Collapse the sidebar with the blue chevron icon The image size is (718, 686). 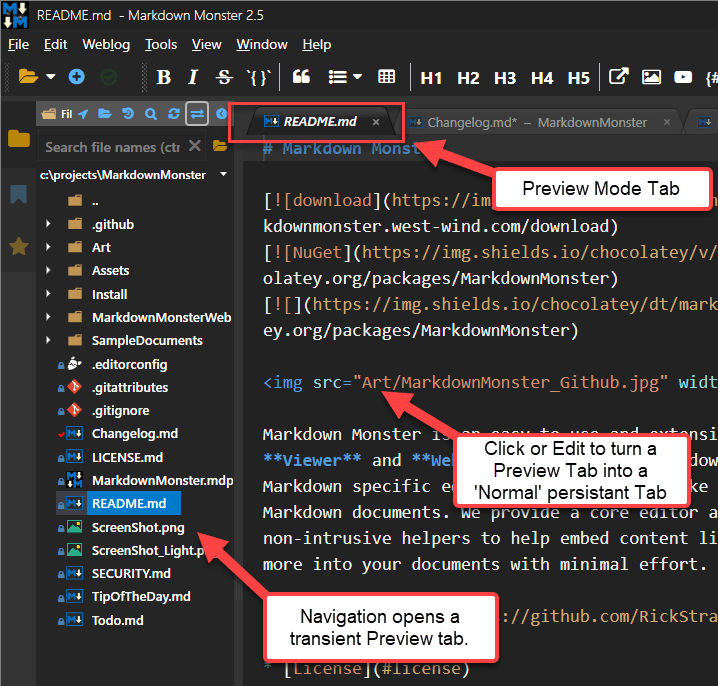[x=222, y=114]
